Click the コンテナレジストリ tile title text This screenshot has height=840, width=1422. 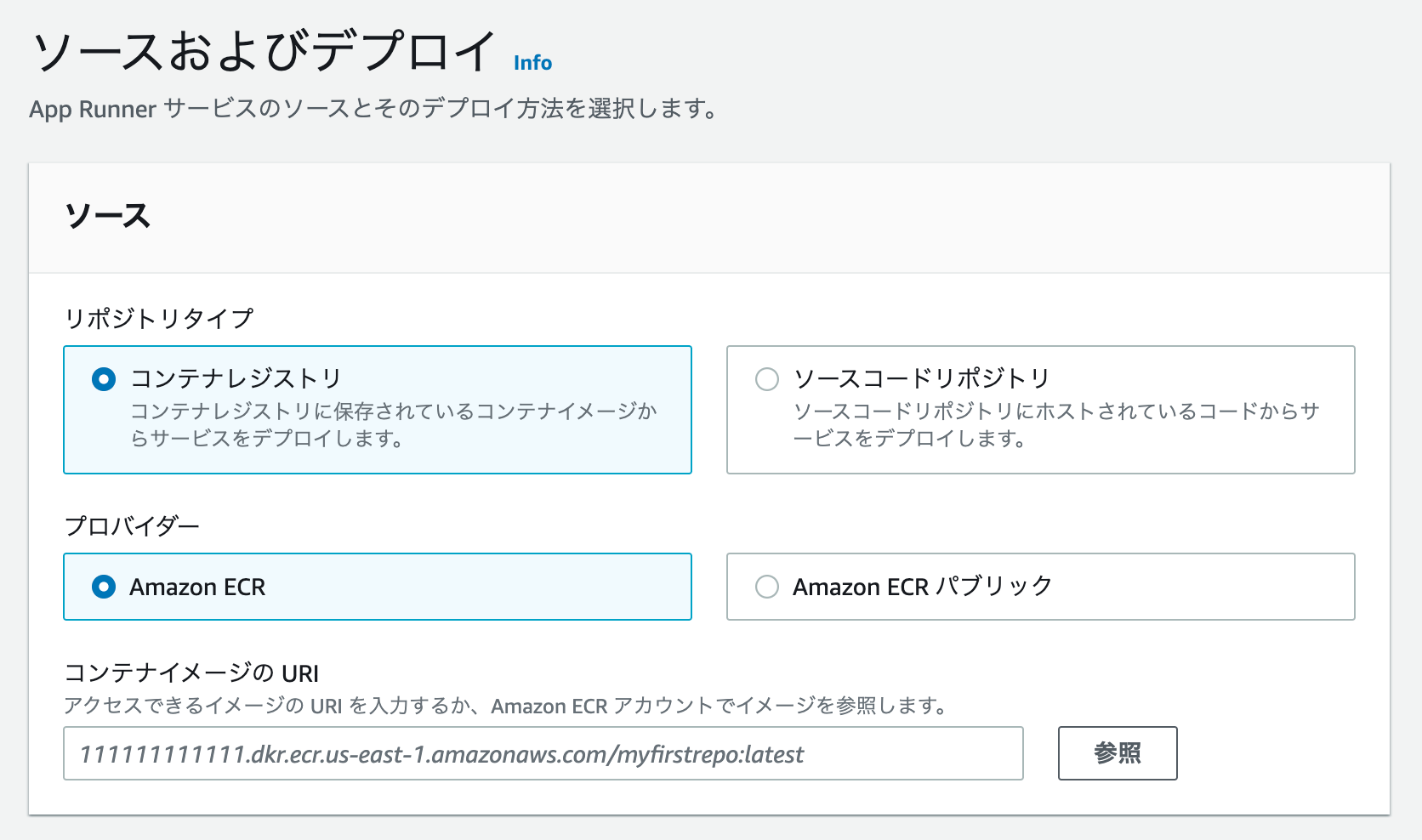[x=236, y=378]
